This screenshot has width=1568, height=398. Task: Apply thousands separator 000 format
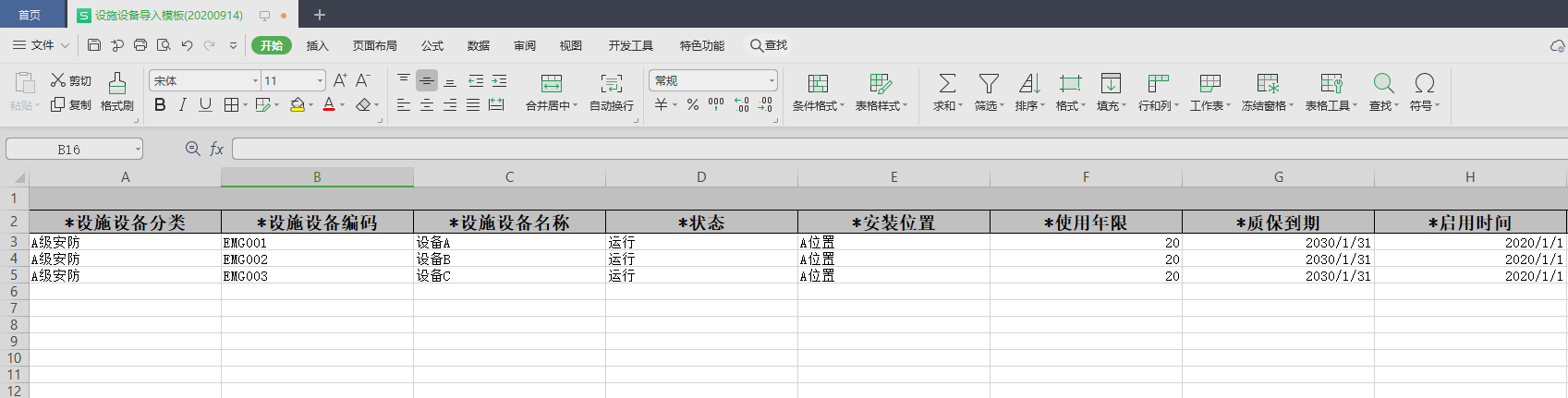(716, 104)
